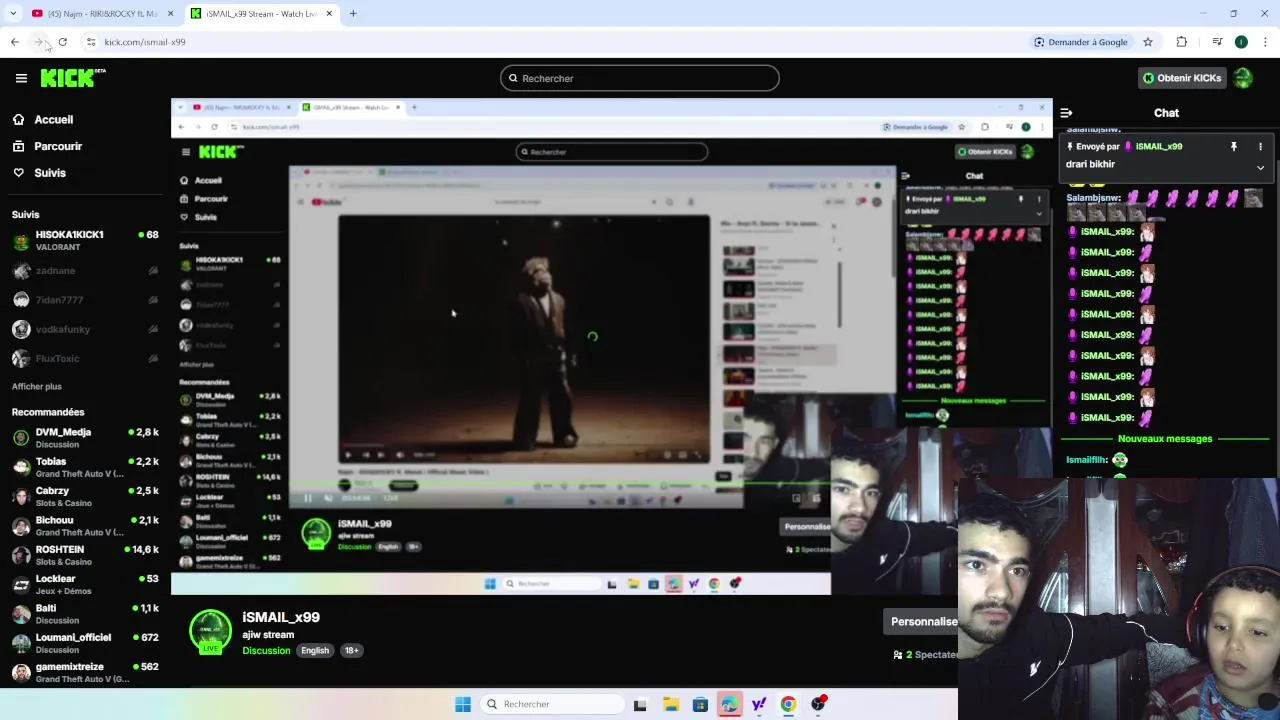Click the Parcourir browse icon
The width and height of the screenshot is (1280, 720).
19,146
